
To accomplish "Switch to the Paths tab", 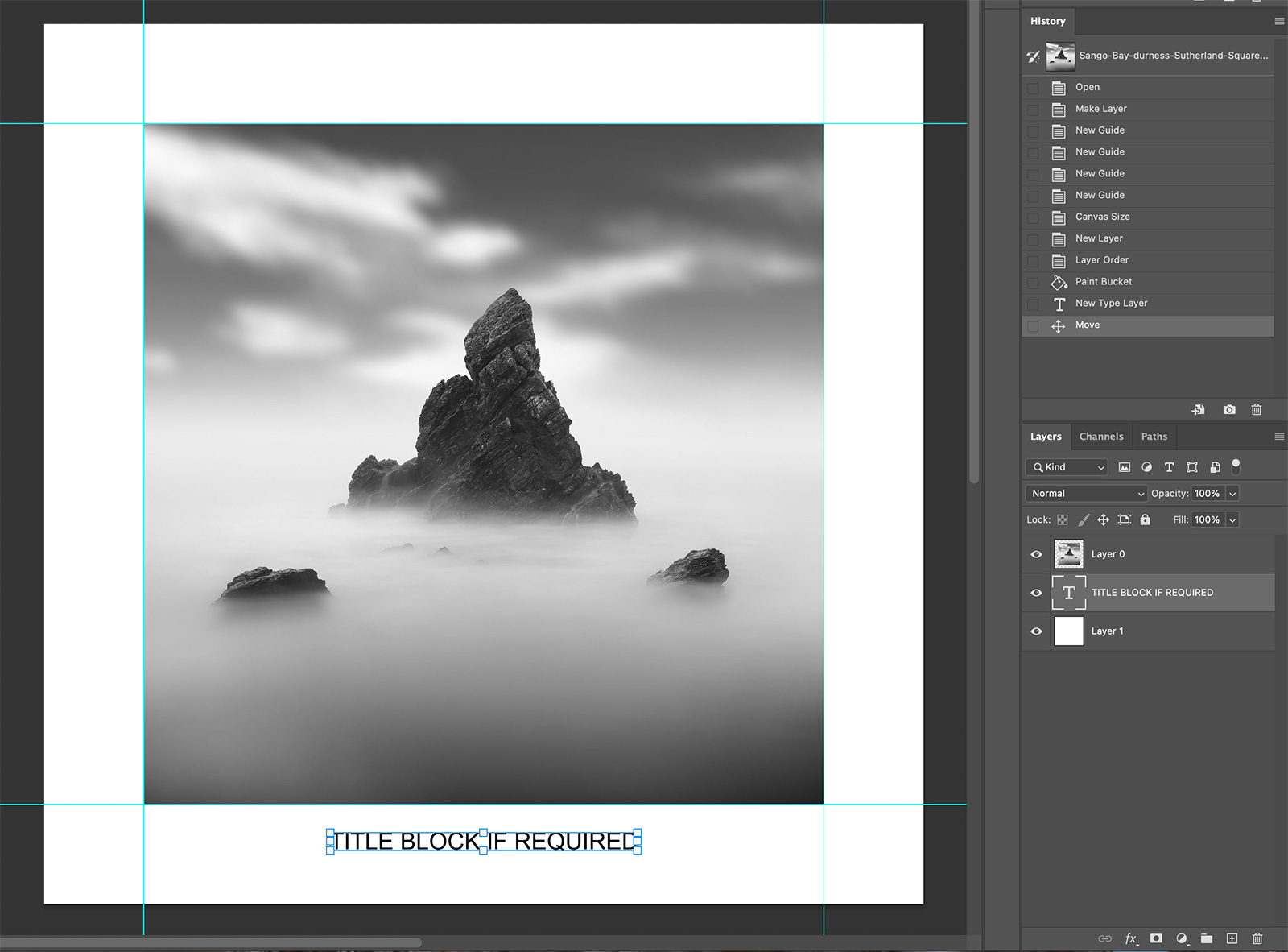I will [x=1154, y=437].
